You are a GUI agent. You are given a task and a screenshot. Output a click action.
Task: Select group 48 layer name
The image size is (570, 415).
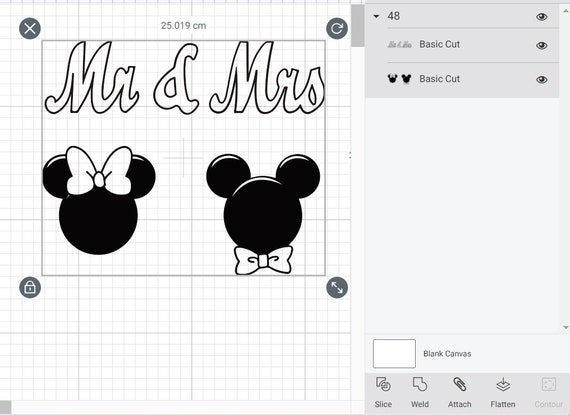tap(394, 16)
